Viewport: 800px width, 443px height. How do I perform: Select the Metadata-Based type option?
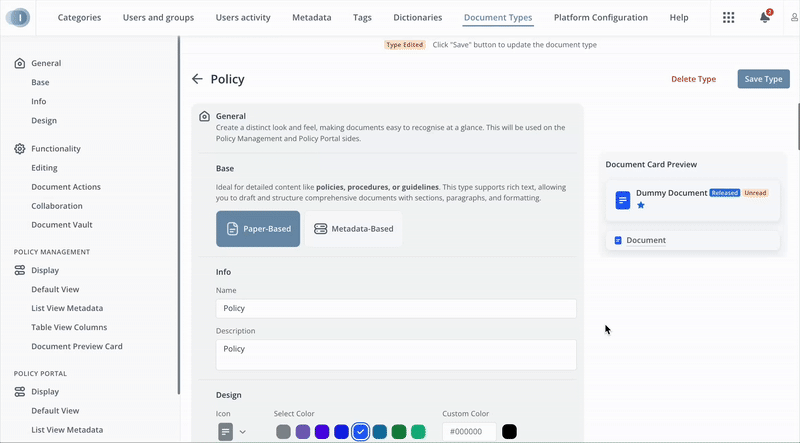click(x=353, y=229)
